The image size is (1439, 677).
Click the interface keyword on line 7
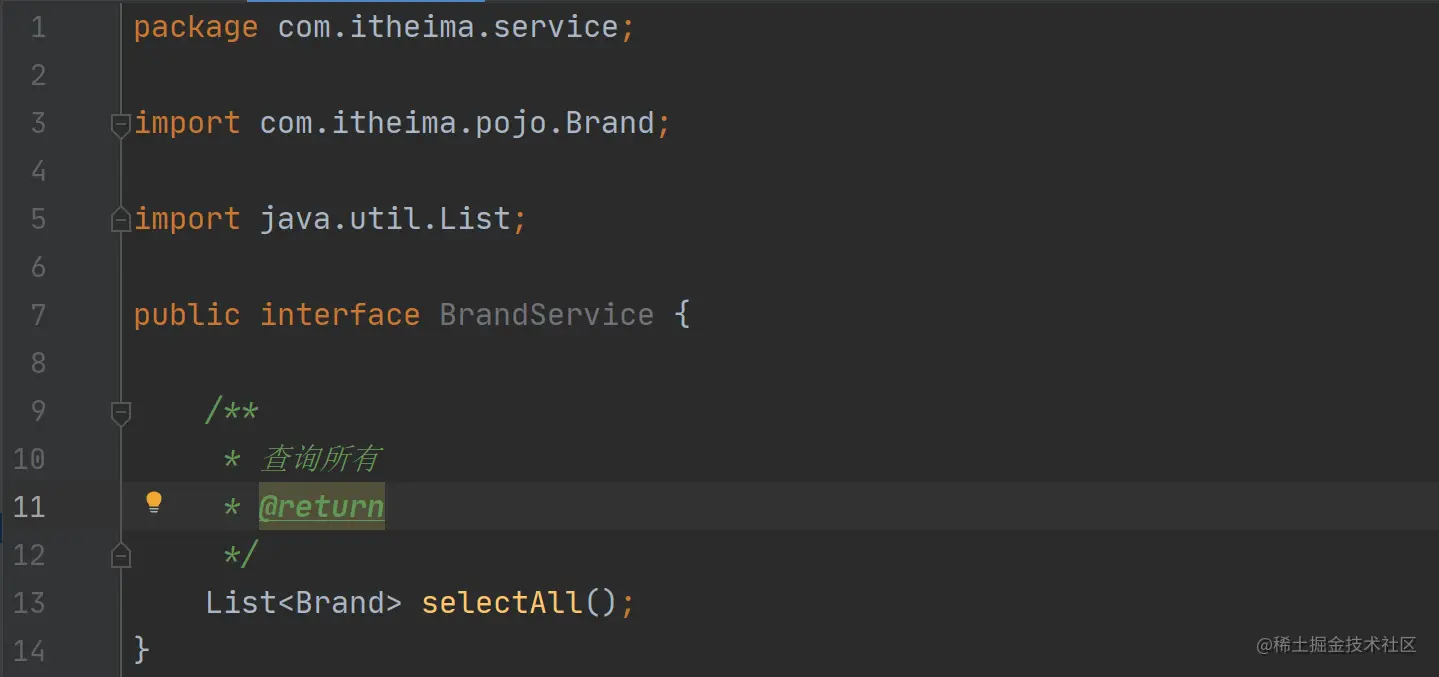point(339,315)
